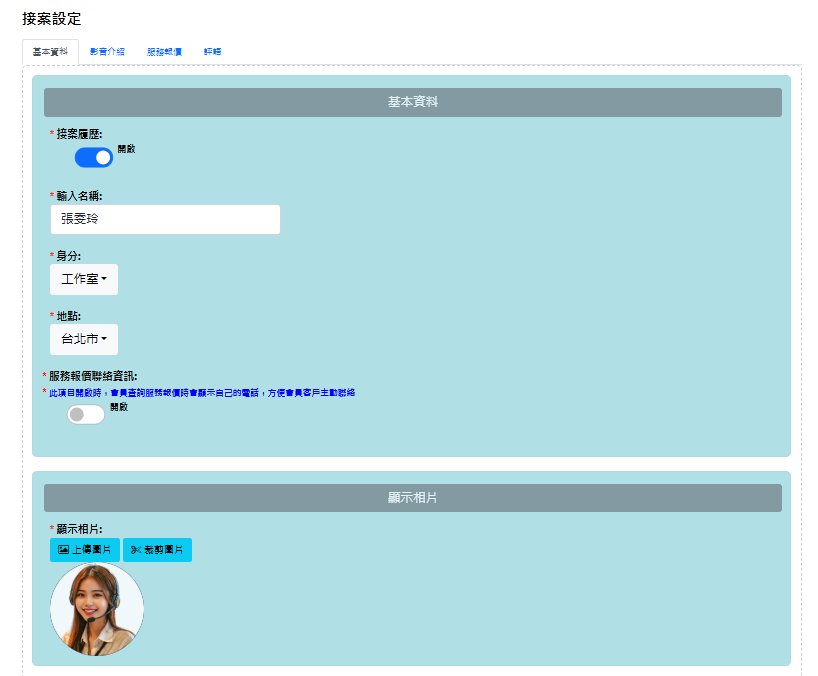The width and height of the screenshot is (818, 676).
Task: Switch to the 基本資料 tab
Action: (x=51, y=52)
